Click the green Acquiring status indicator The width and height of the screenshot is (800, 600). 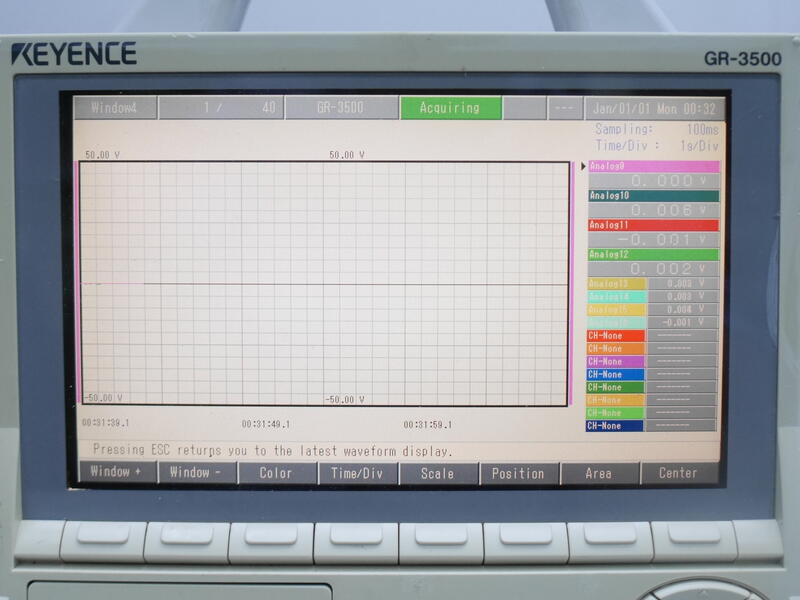450,108
